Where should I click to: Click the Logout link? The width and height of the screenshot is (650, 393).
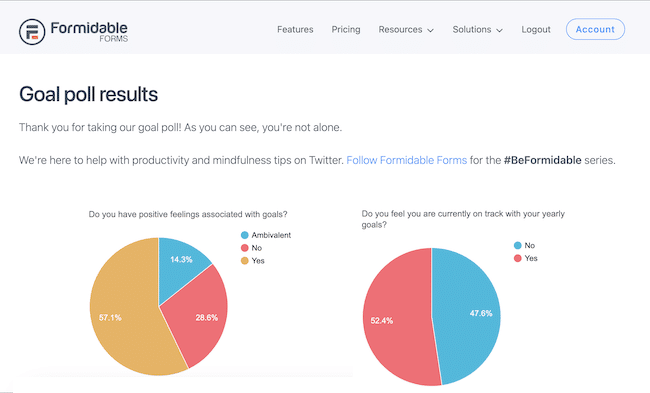[536, 29]
